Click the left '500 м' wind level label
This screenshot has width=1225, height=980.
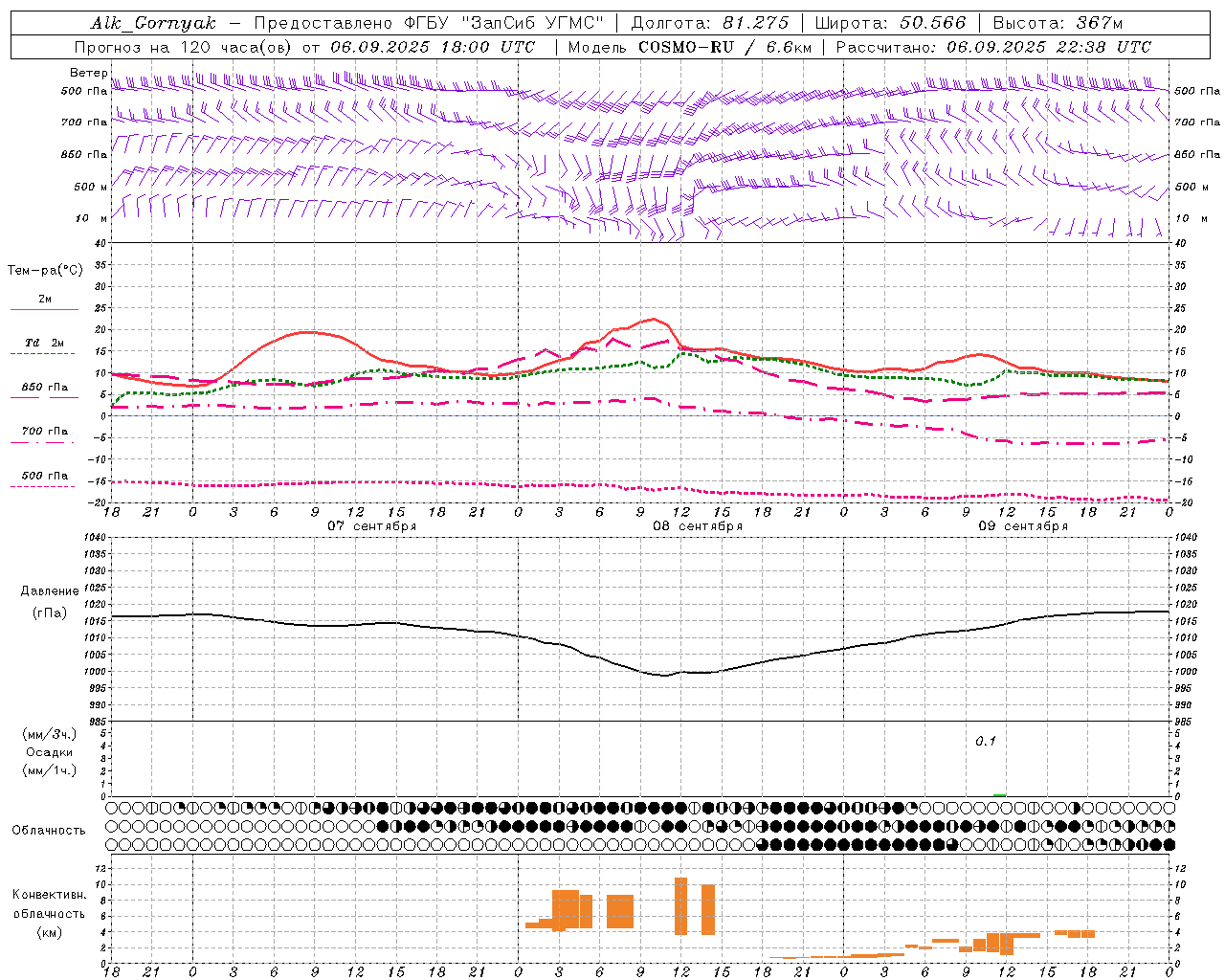(91, 187)
